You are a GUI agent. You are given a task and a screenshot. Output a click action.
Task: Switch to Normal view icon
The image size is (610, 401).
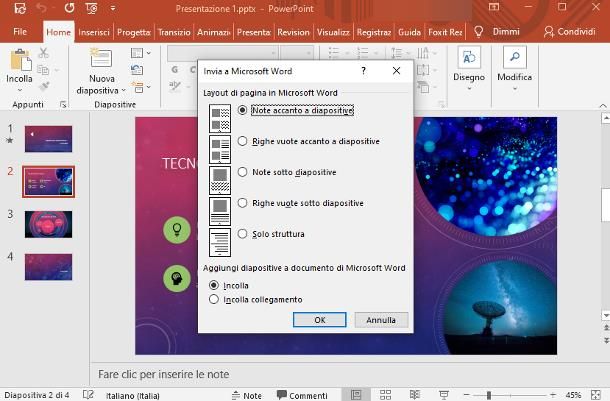(x=356, y=395)
